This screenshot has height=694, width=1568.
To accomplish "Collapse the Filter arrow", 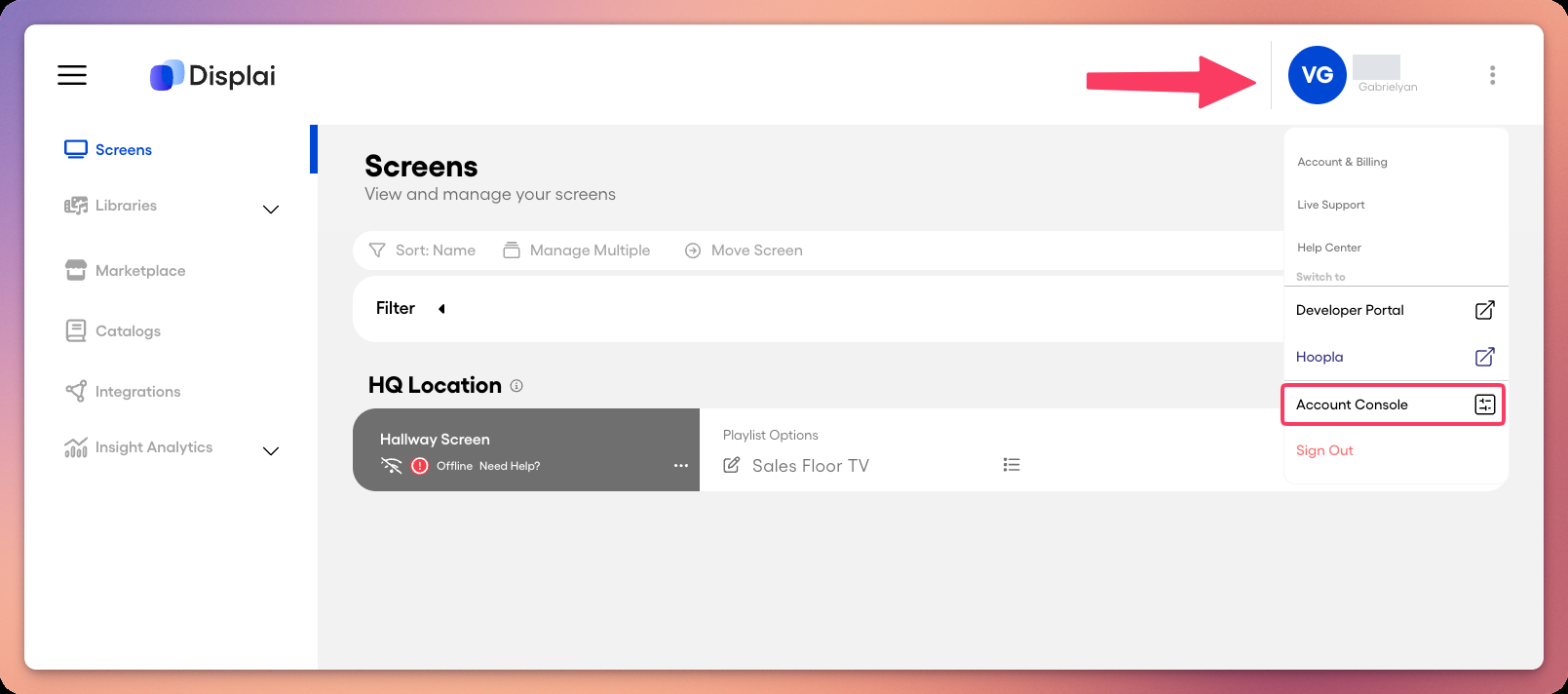I will pos(441,309).
